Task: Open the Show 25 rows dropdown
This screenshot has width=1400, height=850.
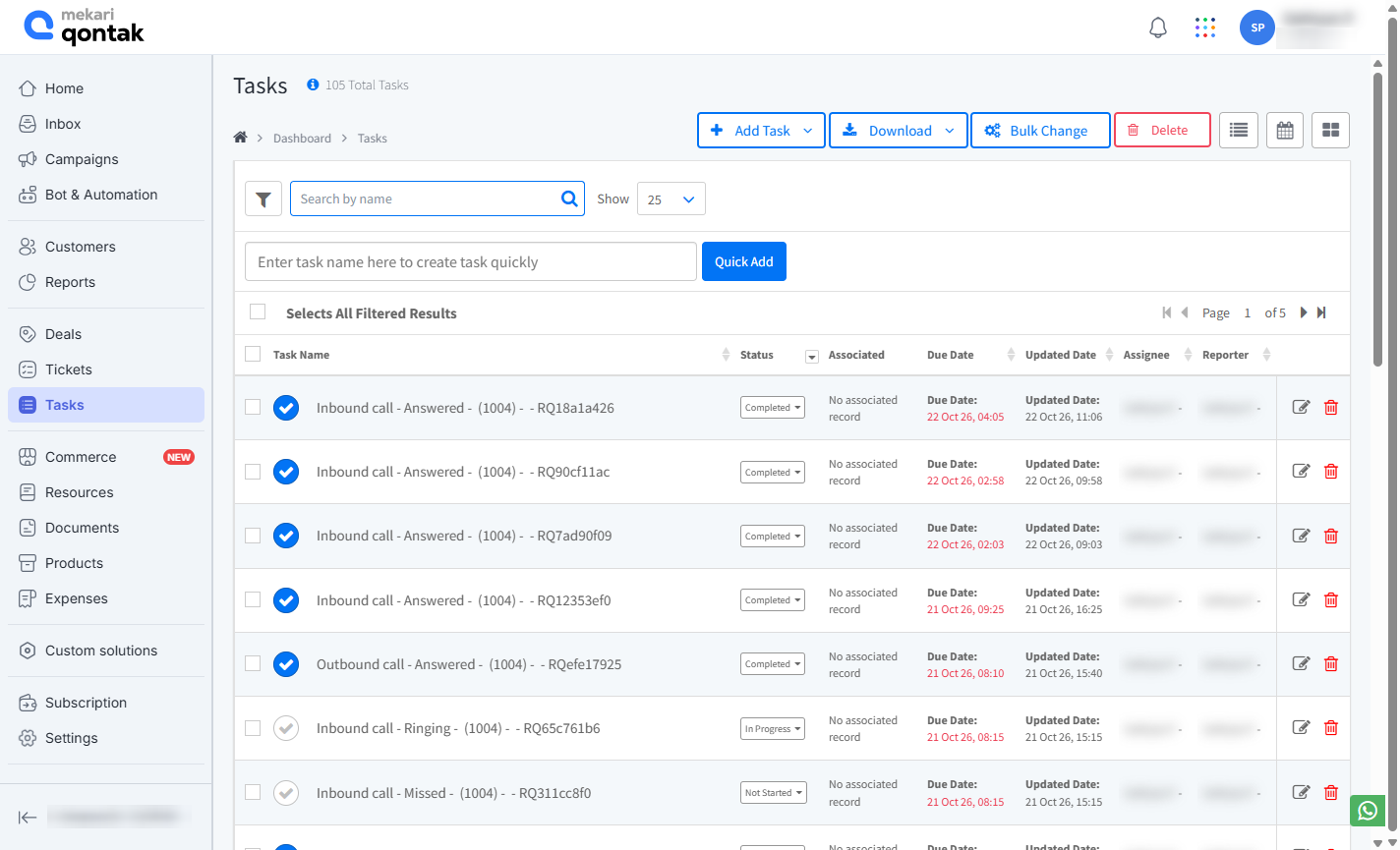Action: pyautogui.click(x=671, y=198)
